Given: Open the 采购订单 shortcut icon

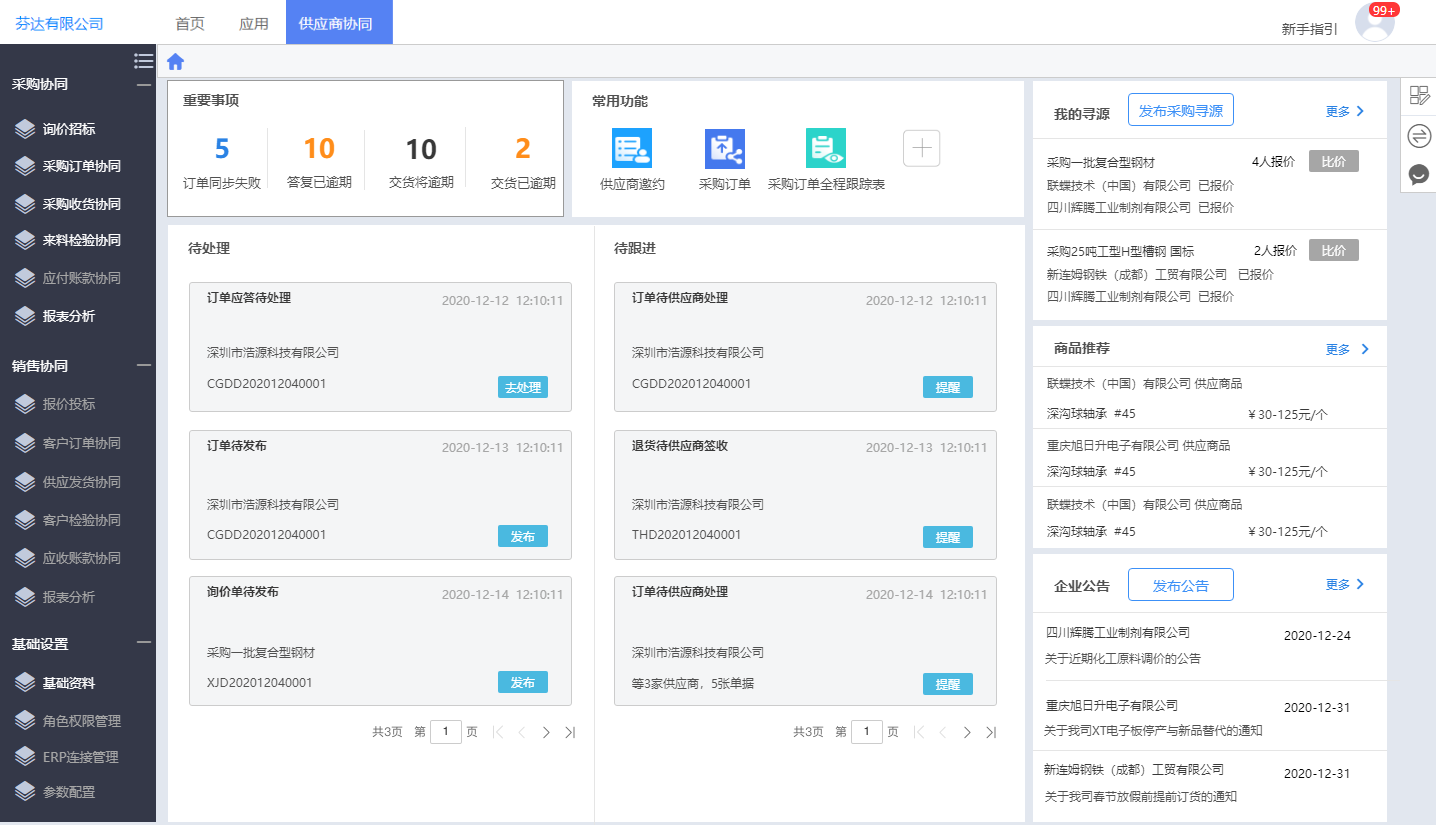Looking at the screenshot, I should point(725,148).
